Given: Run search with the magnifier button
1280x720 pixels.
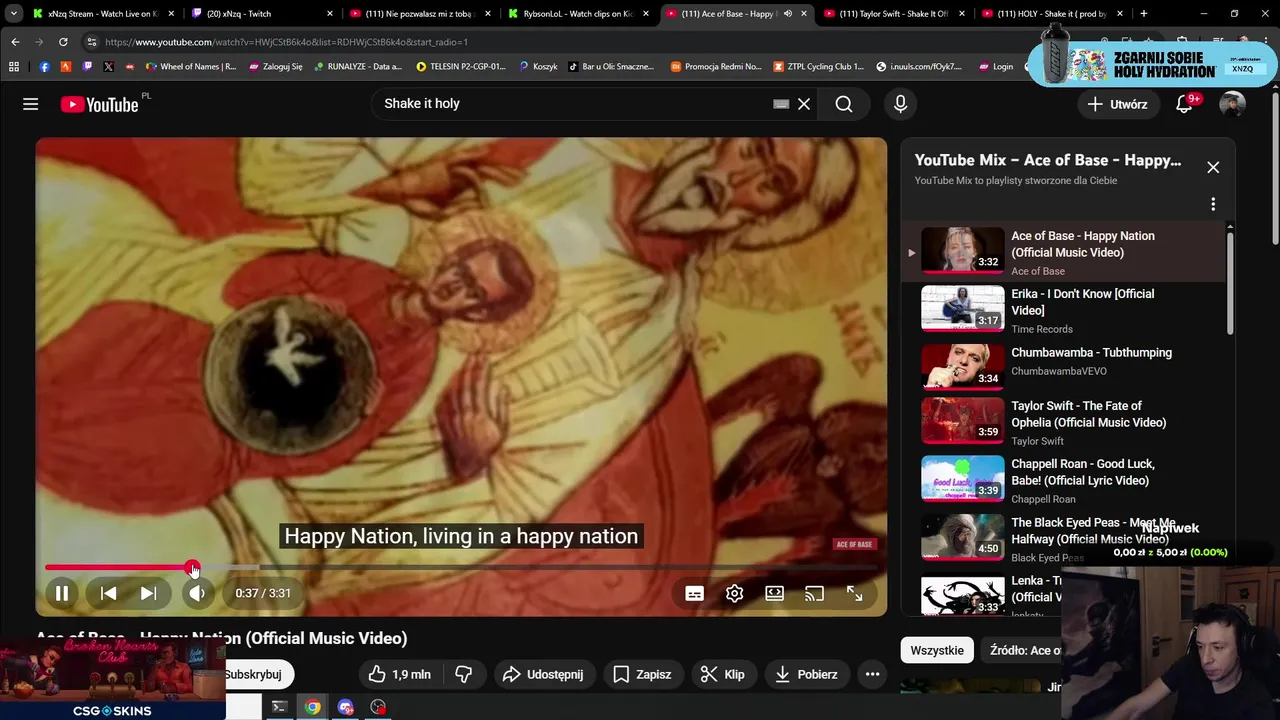Looking at the screenshot, I should tap(844, 104).
